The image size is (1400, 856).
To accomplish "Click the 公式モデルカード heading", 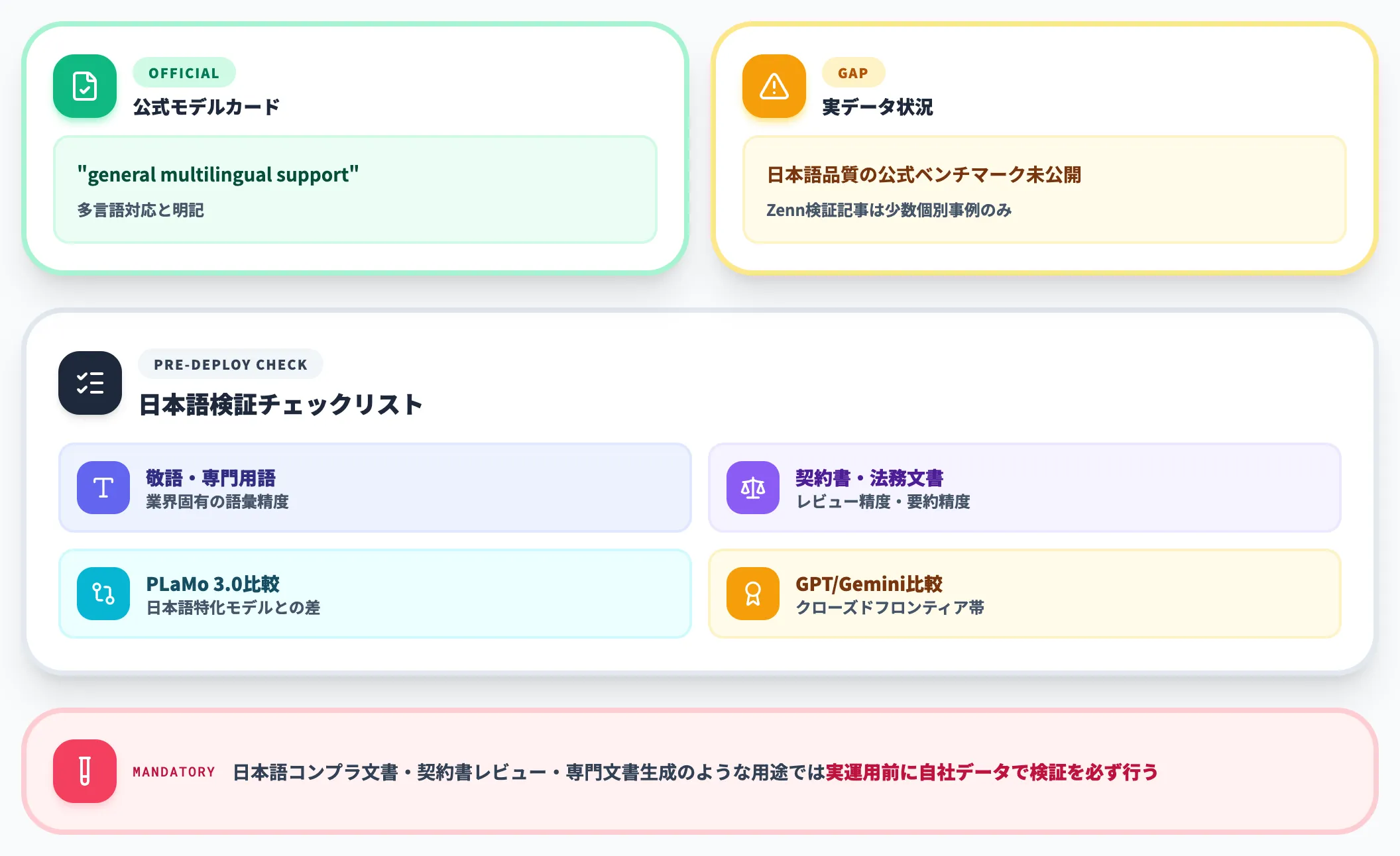I will pos(206,107).
